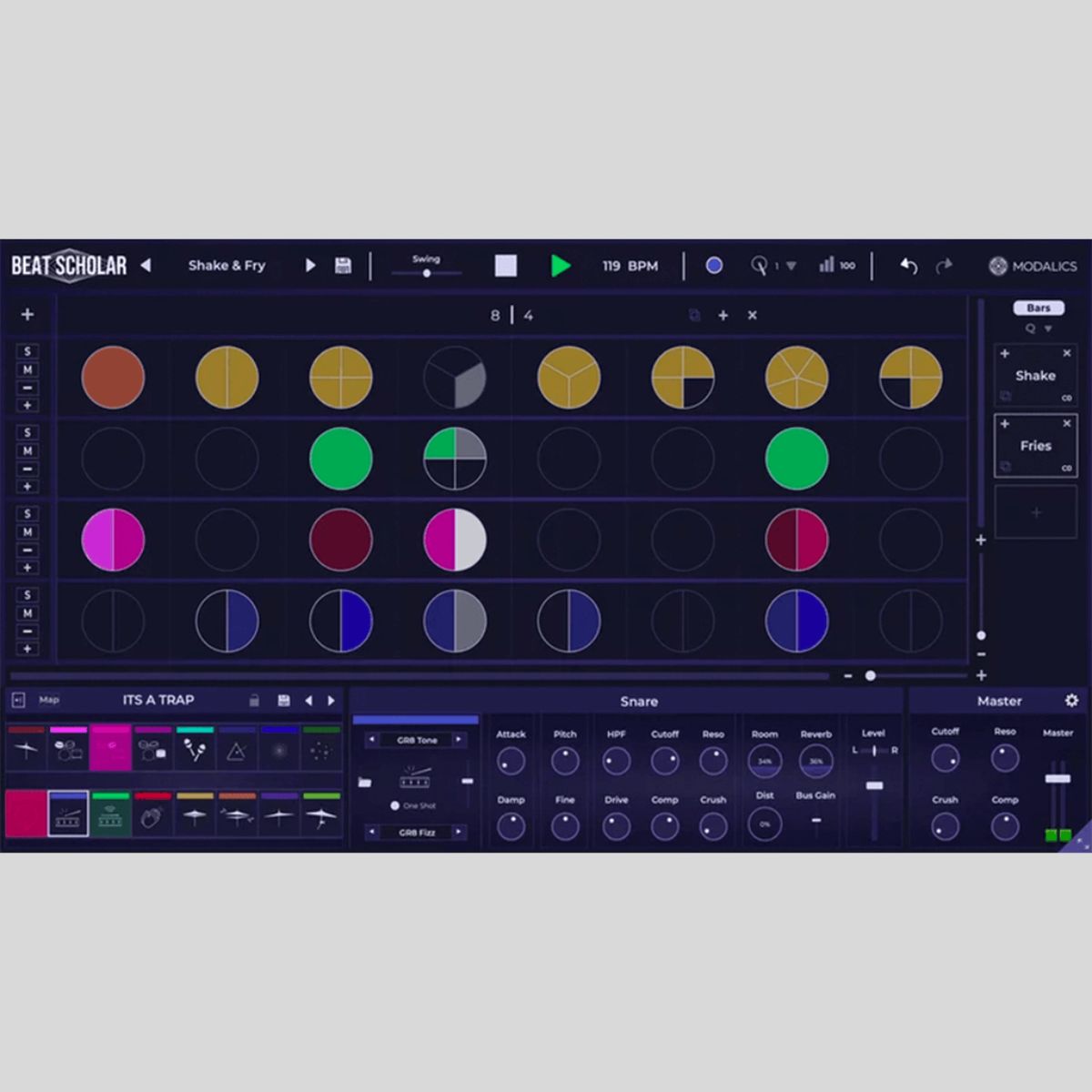Choose the next sample for GR8 Fizz
The width and height of the screenshot is (1092, 1092).
click(x=460, y=832)
